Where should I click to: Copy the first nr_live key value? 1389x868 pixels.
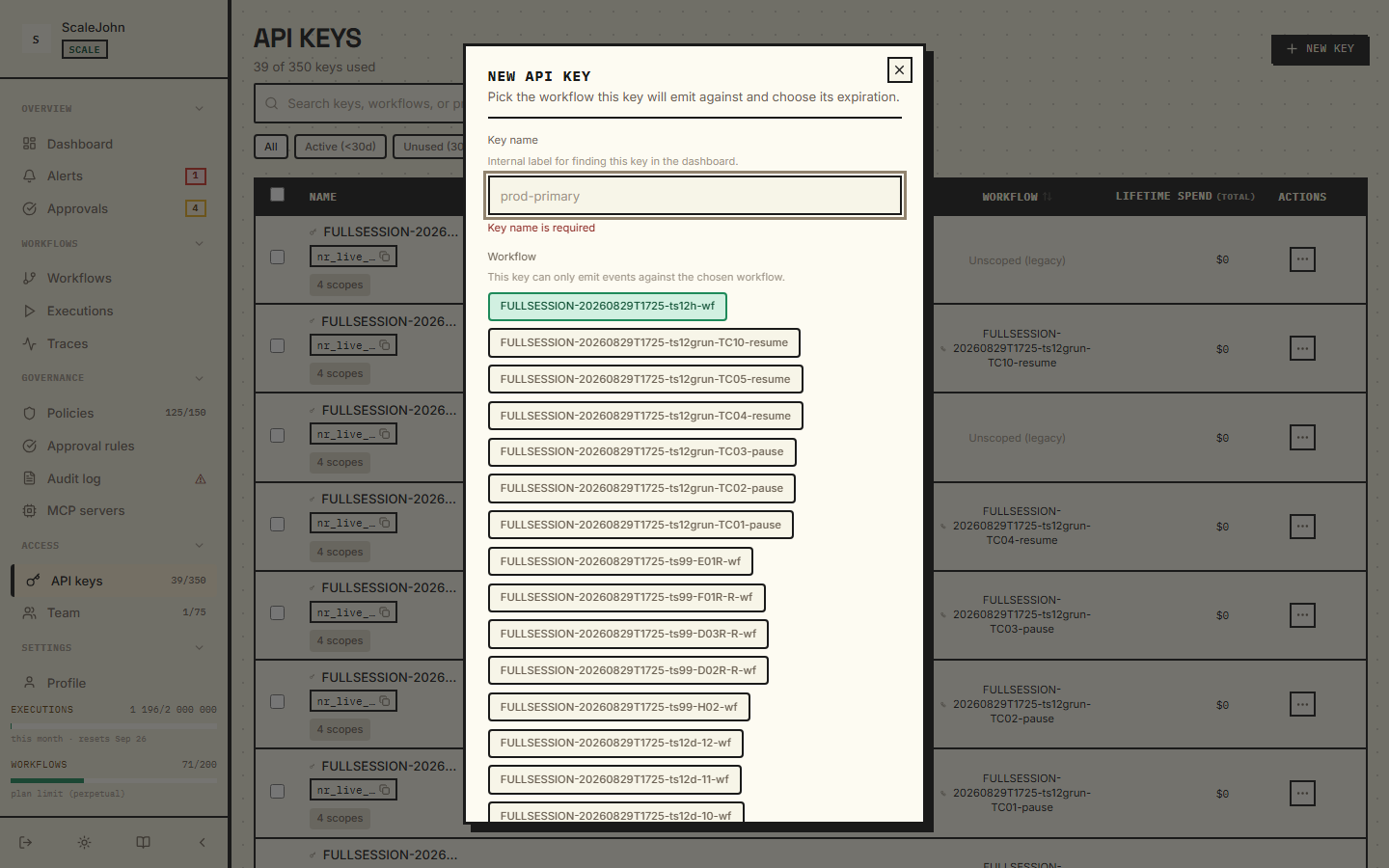(385, 257)
